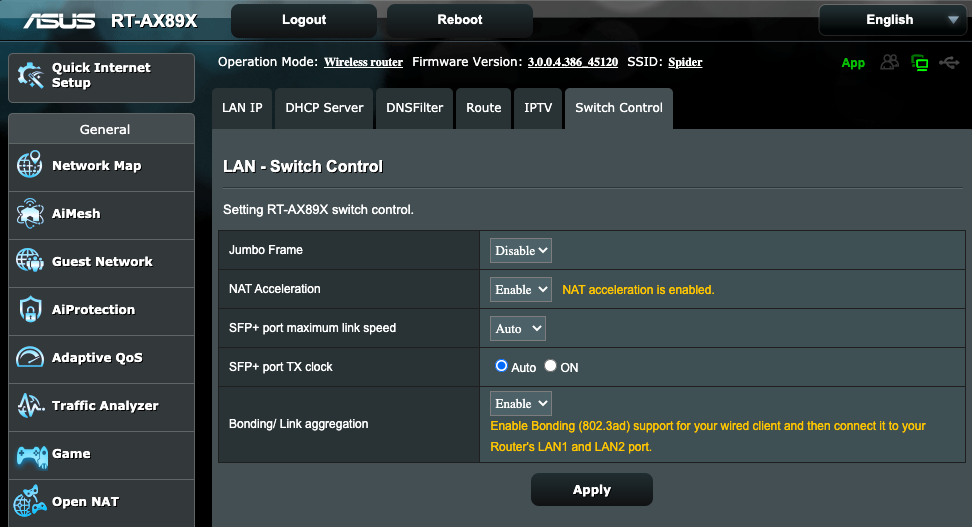The image size is (972, 527).
Task: Click the 'LAN - Switch Control' heading
Action: (x=303, y=166)
